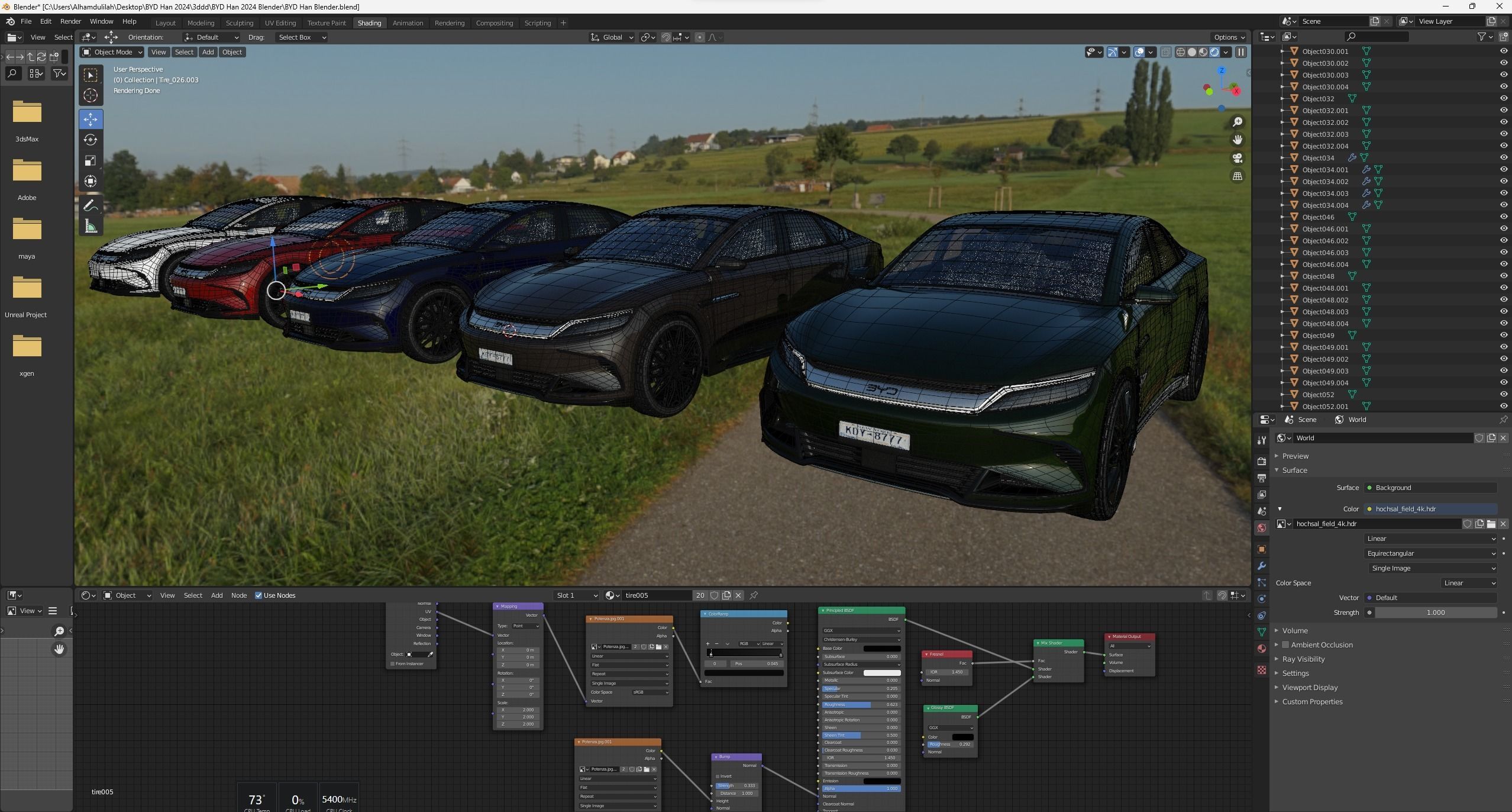Open the Global transform orientation dropdown
This screenshot has height=812, width=1512.
pyautogui.click(x=612, y=37)
